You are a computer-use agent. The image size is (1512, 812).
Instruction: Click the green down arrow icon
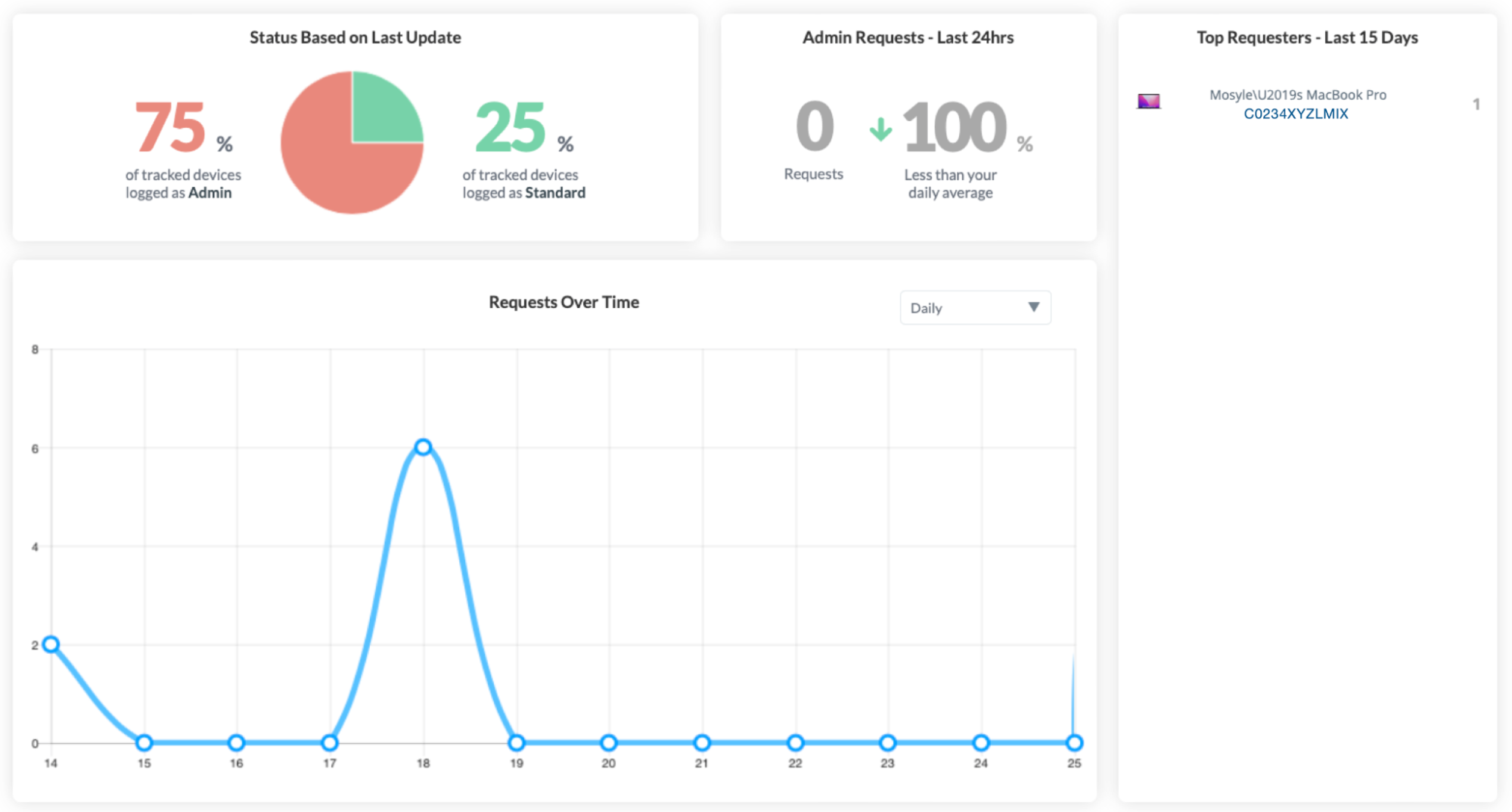tap(880, 129)
